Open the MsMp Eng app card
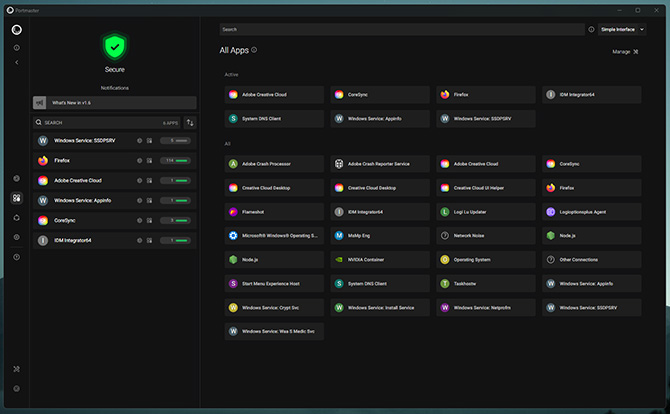670x414 pixels. coord(380,236)
